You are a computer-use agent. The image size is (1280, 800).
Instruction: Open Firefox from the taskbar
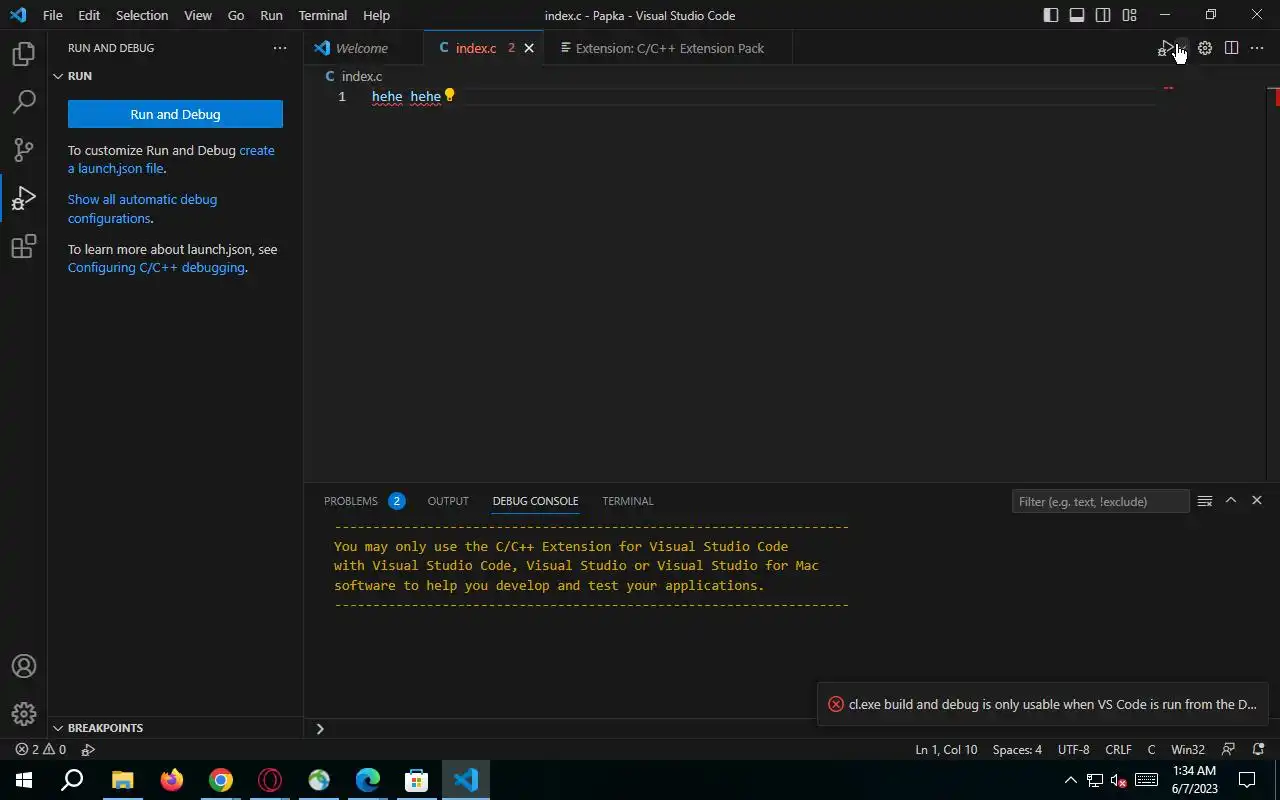[x=172, y=780]
